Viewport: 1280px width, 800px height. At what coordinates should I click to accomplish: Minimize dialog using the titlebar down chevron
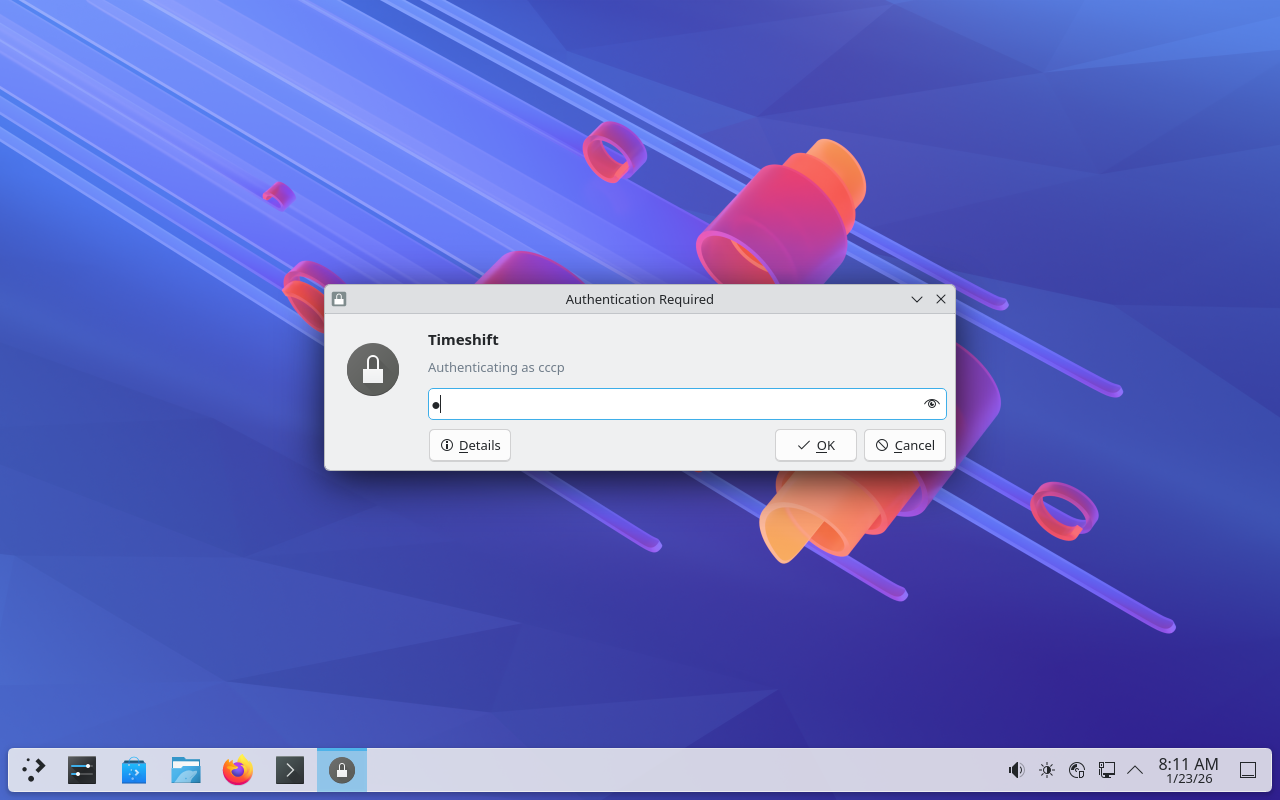(917, 299)
